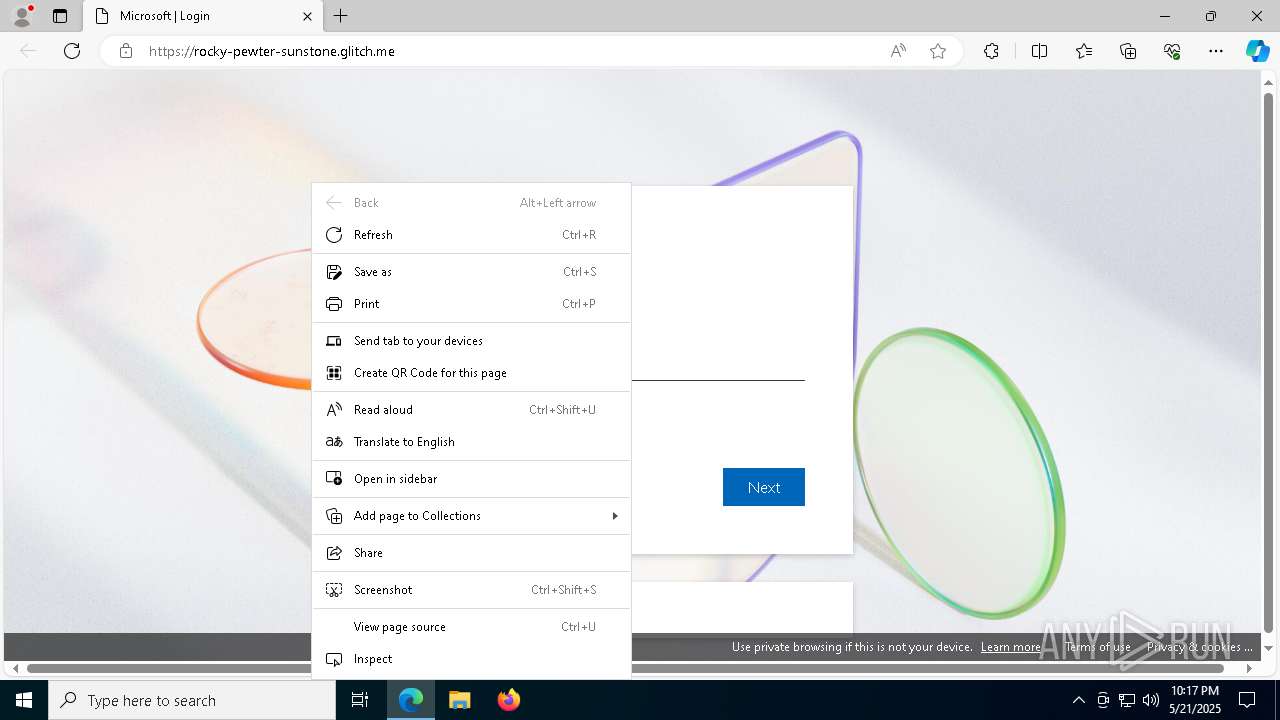Open the Windows Start menu

(x=24, y=700)
